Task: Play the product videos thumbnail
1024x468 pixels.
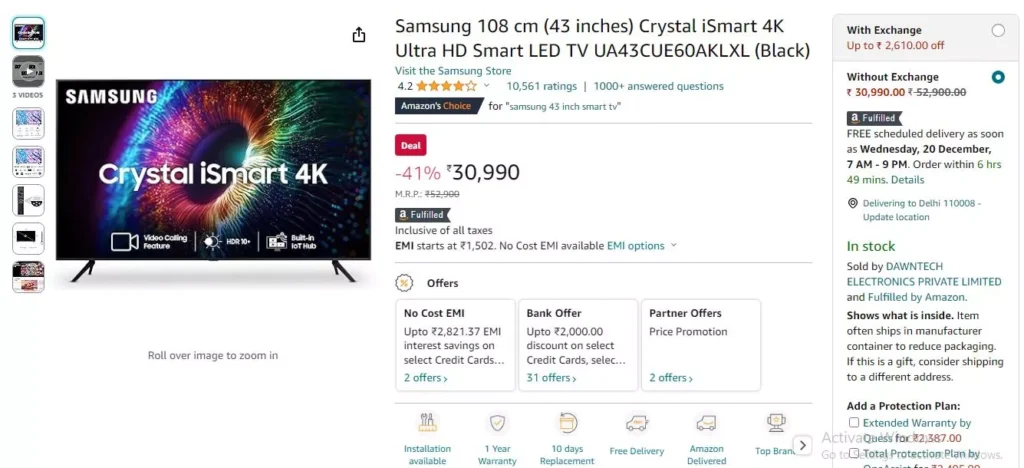Action: click(x=28, y=71)
